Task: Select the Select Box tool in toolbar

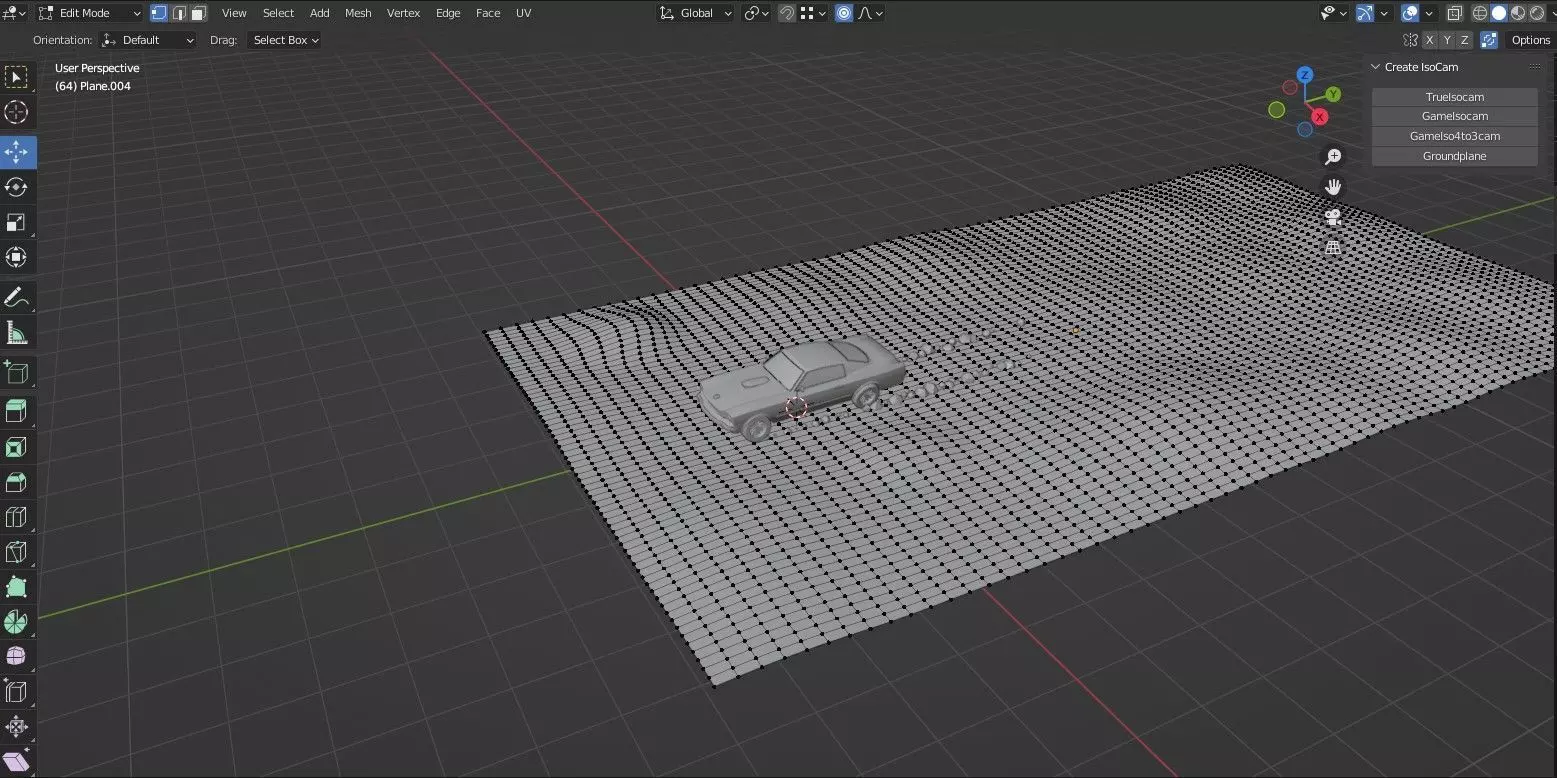Action: pyautogui.click(x=16, y=77)
